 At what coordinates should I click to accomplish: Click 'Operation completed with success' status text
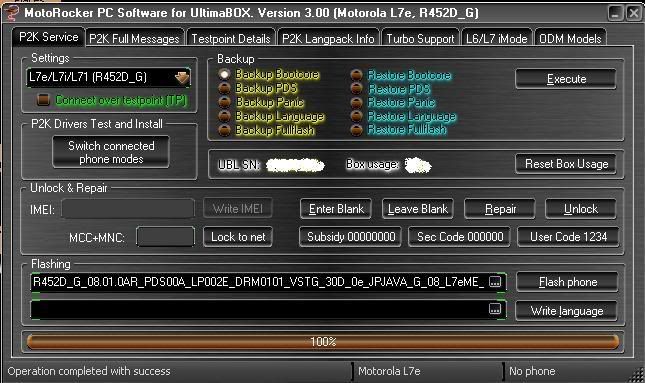tap(89, 371)
